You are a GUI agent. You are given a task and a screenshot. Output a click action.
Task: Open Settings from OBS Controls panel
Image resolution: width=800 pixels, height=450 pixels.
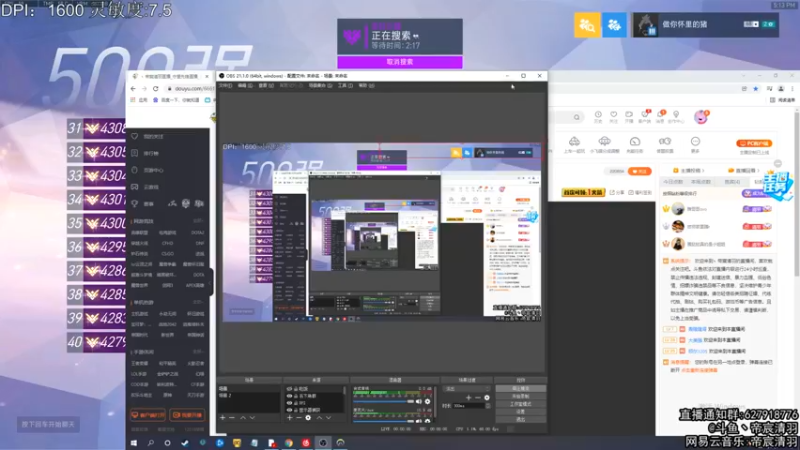click(520, 412)
